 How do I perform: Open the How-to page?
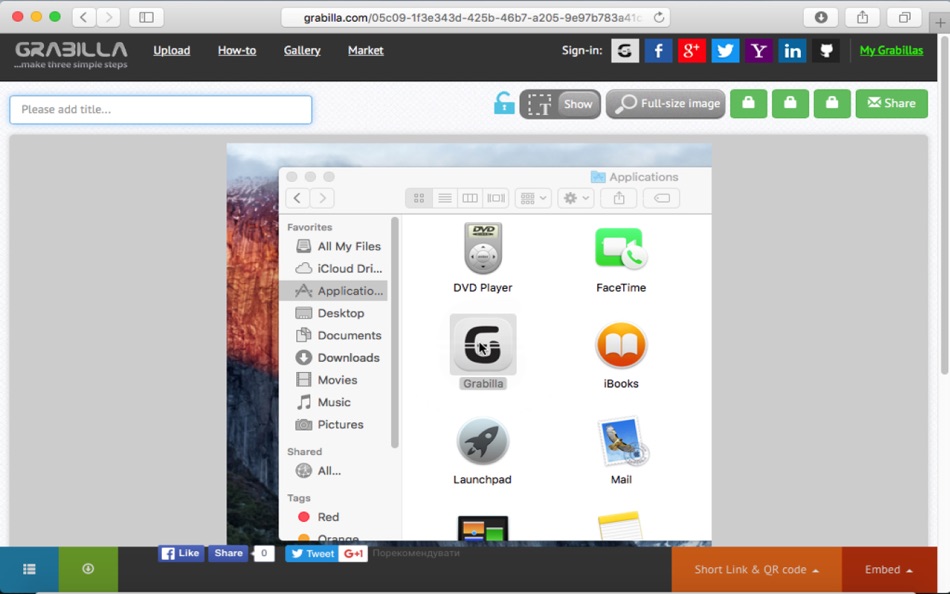point(237,50)
